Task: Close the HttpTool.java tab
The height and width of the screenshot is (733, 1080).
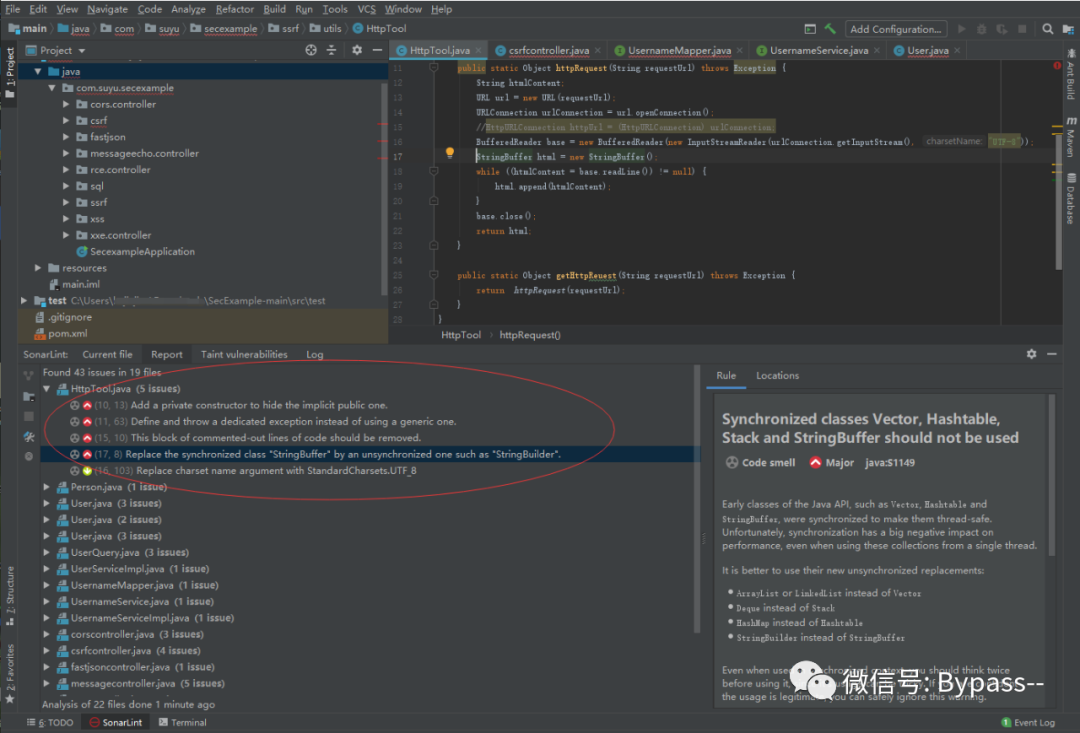Action: point(478,50)
